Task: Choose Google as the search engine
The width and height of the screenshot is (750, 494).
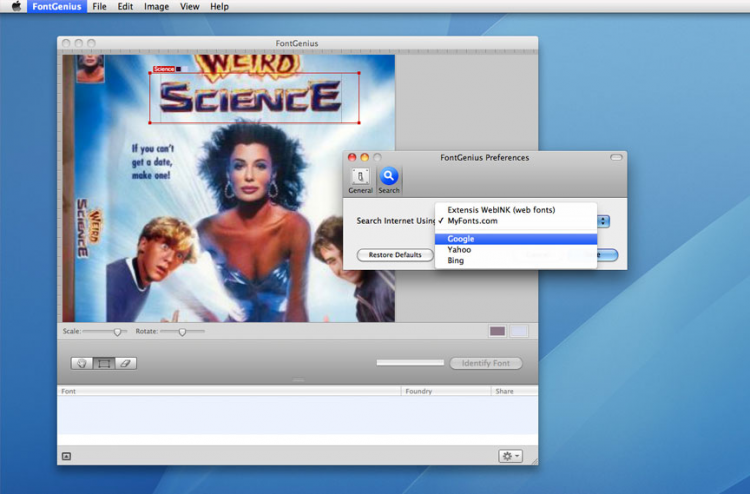Action: pos(516,239)
